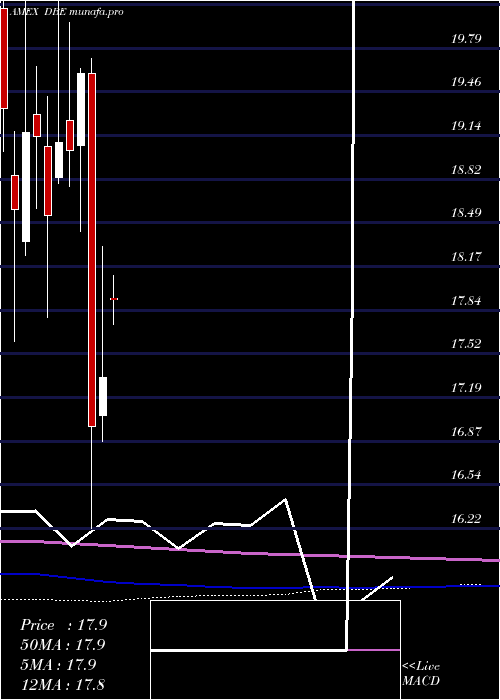This screenshot has height=700, width=500.
Task: Click the 17.84 price axis label
Action: click(x=467, y=300)
